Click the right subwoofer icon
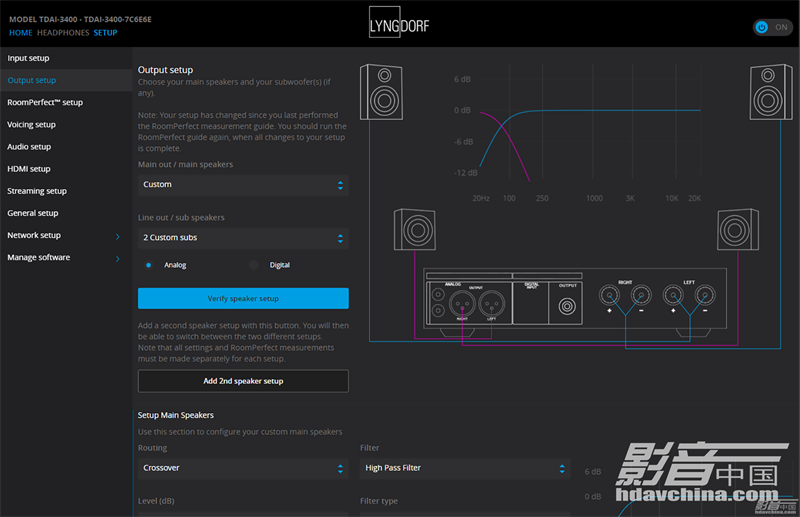 tap(738, 230)
